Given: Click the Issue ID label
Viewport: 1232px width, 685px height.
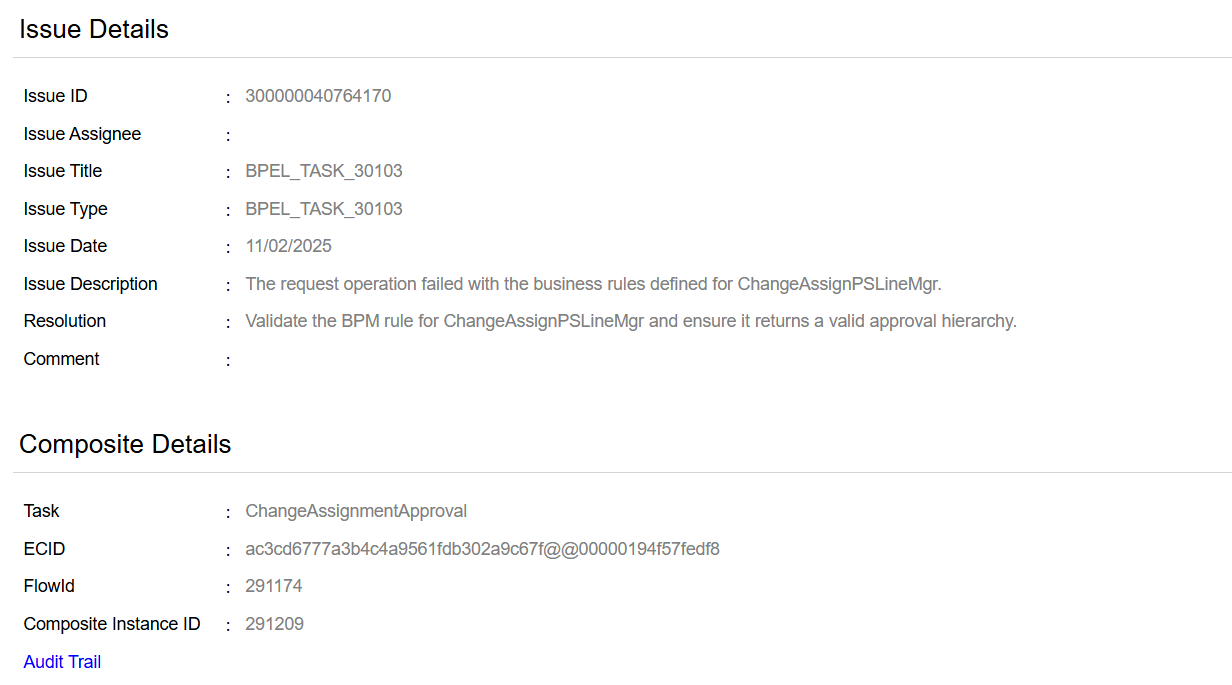Looking at the screenshot, I should pos(56,95).
